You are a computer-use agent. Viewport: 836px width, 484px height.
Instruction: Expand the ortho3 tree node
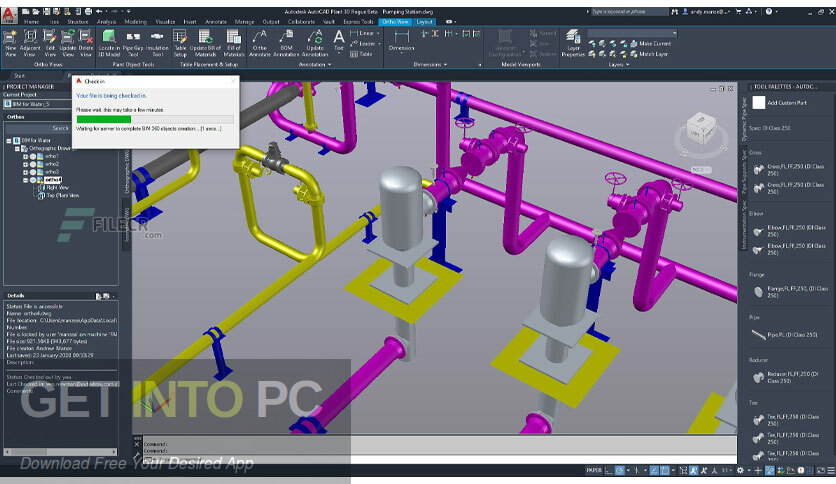point(25,172)
